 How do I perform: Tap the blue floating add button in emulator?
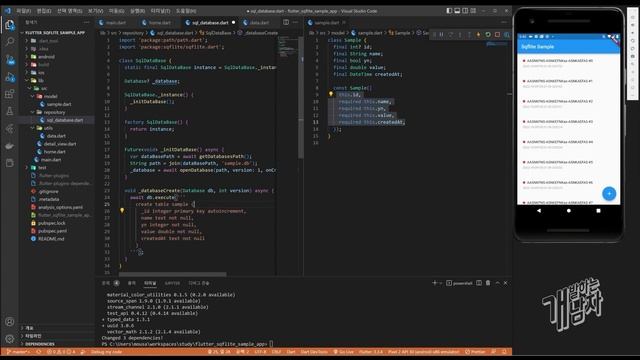[x=609, y=193]
